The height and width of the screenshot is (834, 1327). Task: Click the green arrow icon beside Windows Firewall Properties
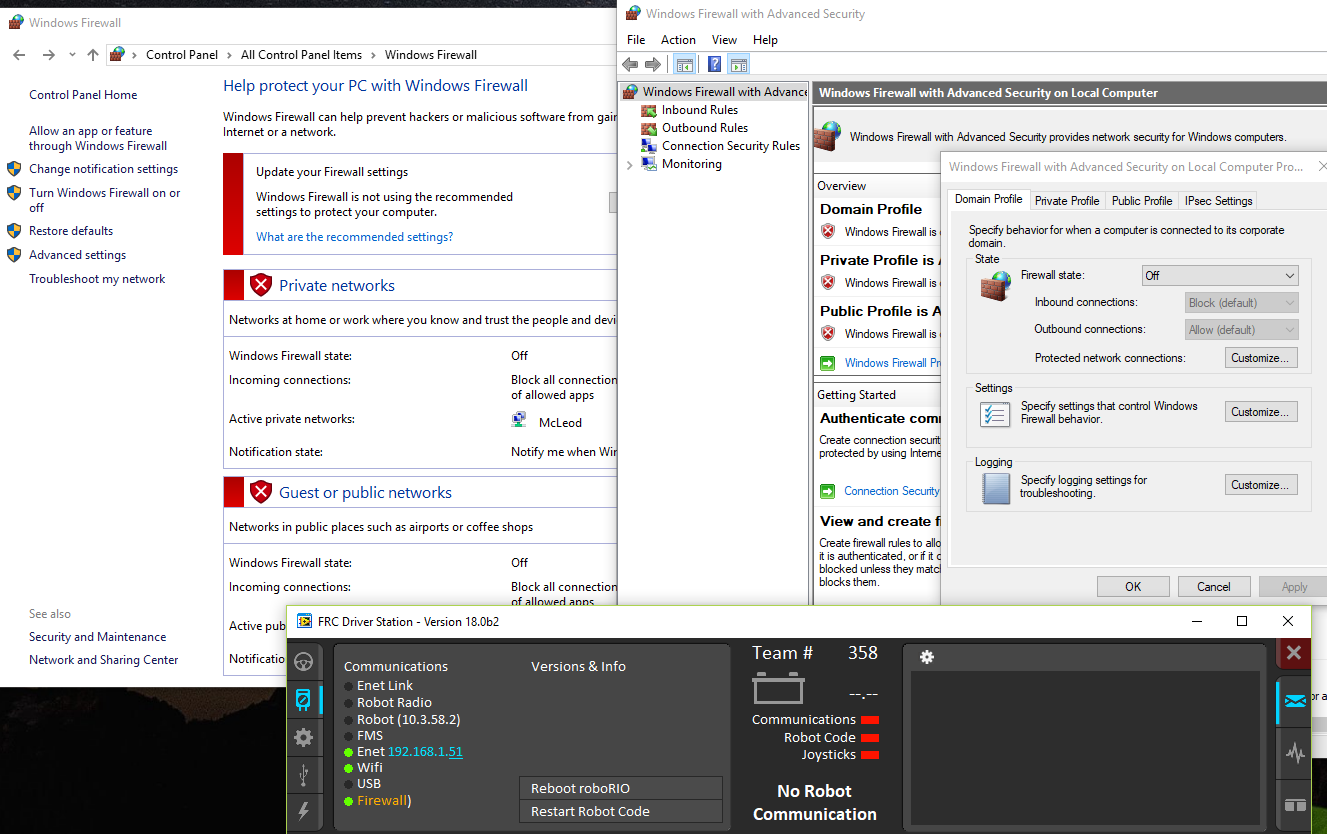click(827, 363)
